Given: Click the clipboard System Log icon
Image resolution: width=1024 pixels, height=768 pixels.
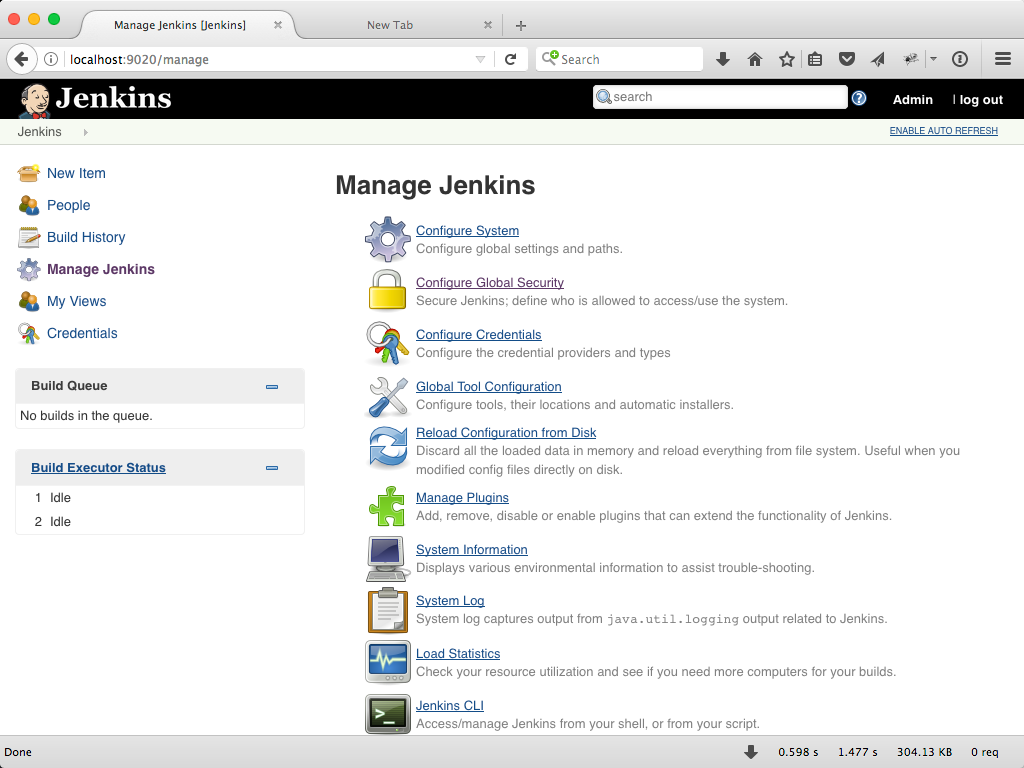Looking at the screenshot, I should 388,610.
